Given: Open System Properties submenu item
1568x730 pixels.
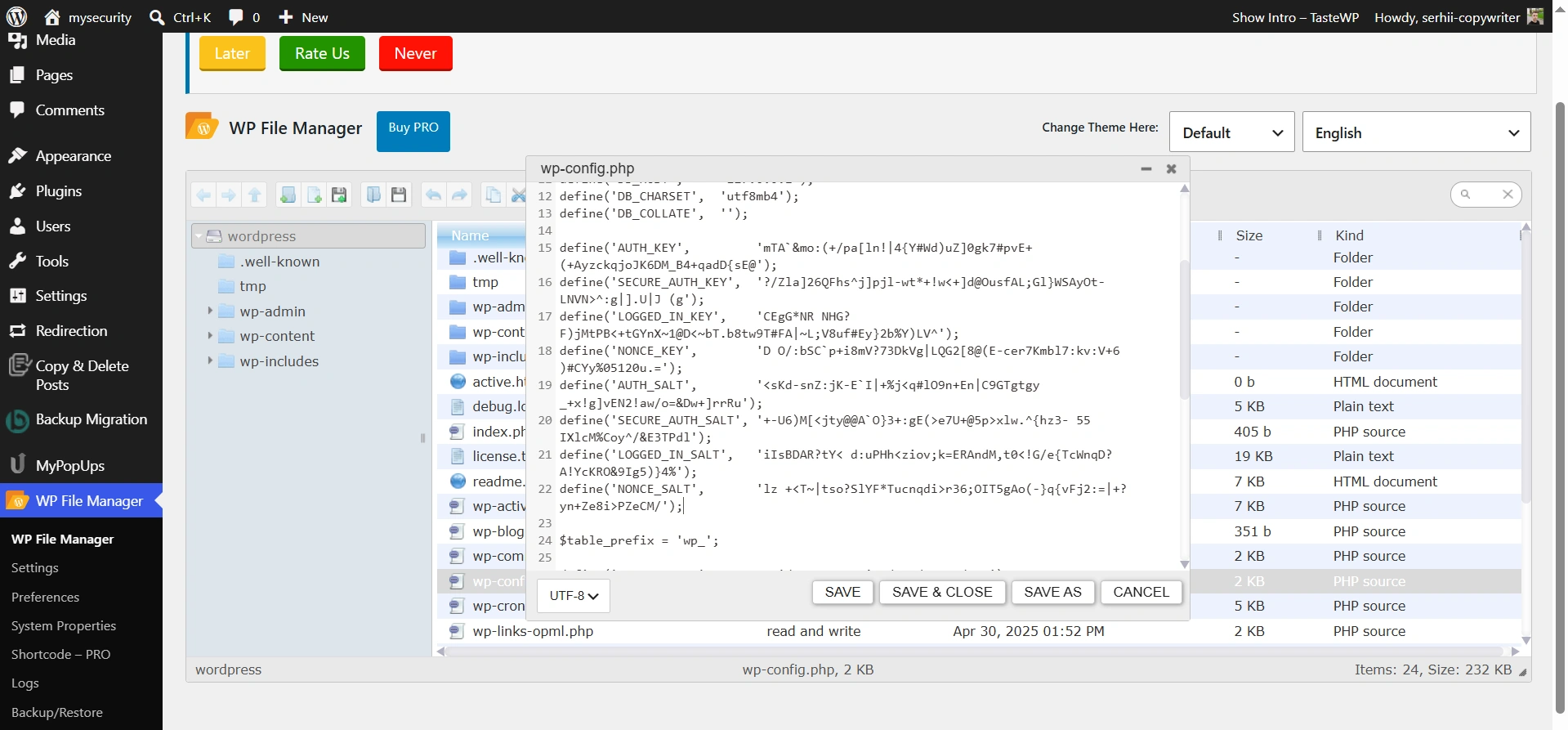Looking at the screenshot, I should click(64, 626).
